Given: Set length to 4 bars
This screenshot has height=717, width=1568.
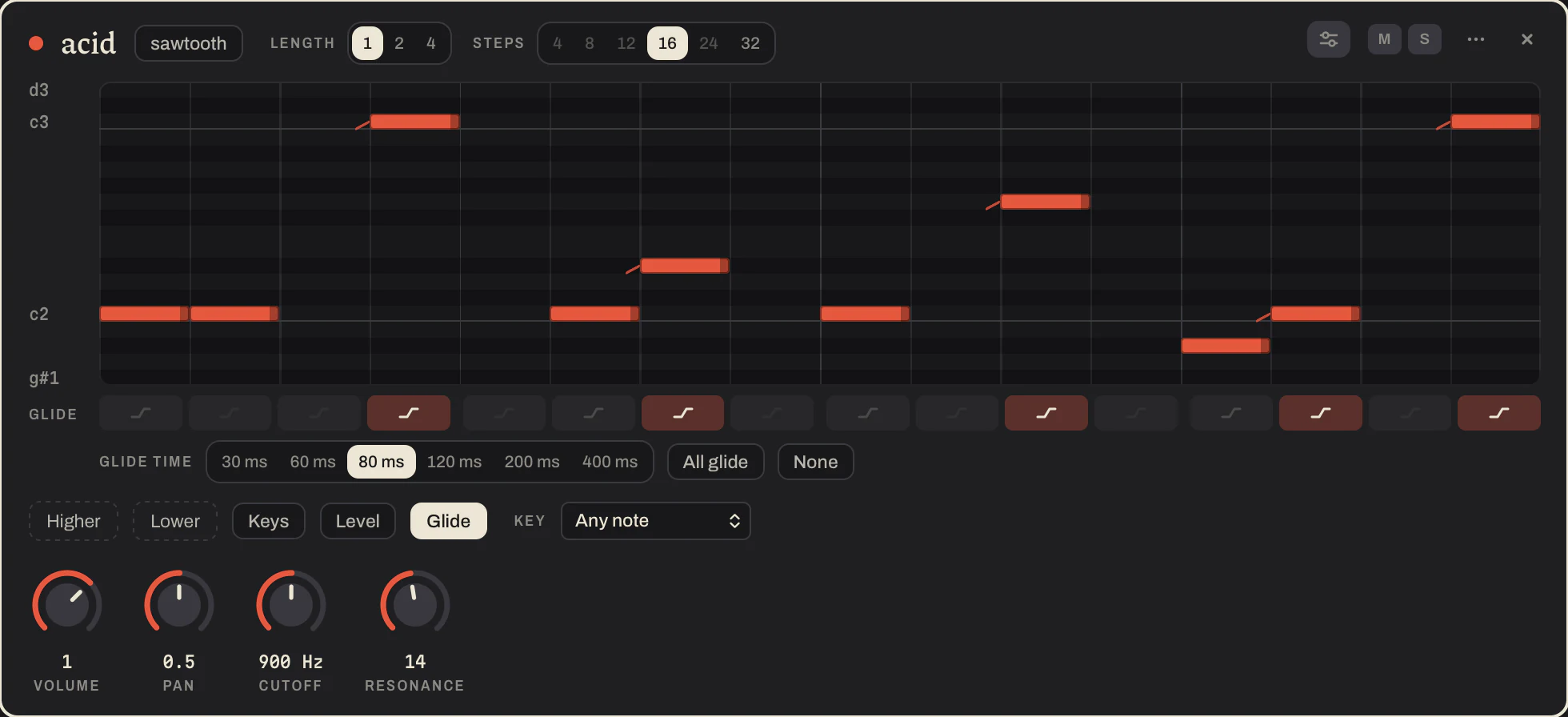Looking at the screenshot, I should coord(430,43).
